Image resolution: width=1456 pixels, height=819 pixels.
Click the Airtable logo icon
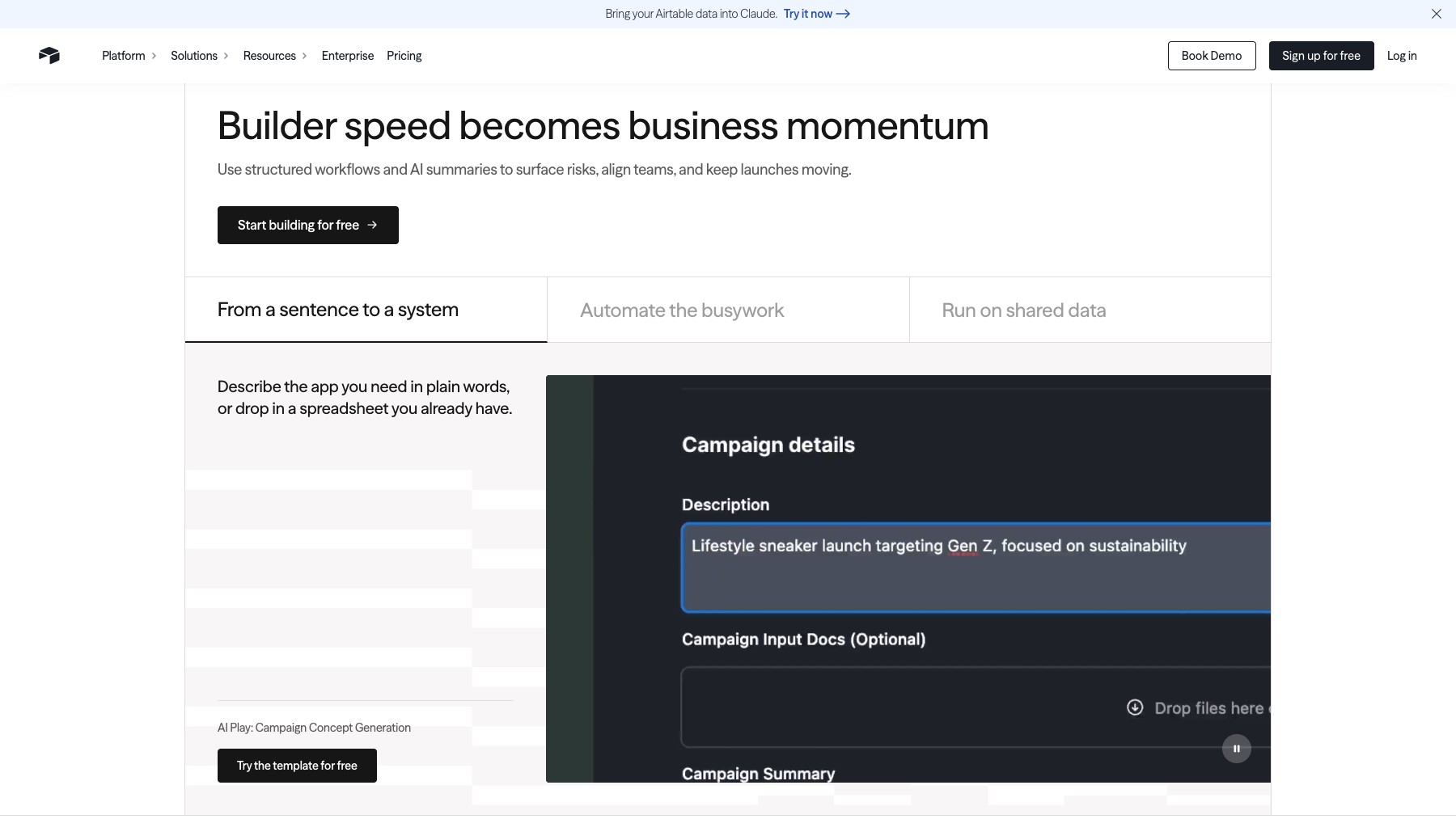49,55
